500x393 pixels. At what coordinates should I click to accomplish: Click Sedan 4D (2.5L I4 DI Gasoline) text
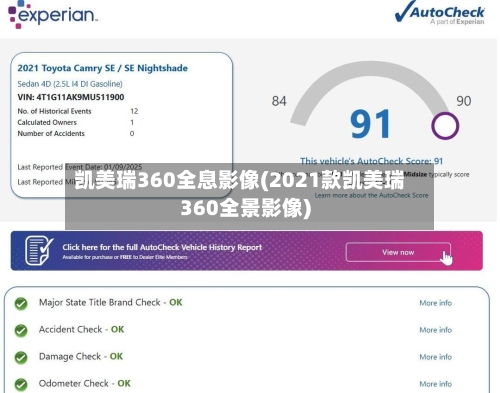click(x=70, y=84)
